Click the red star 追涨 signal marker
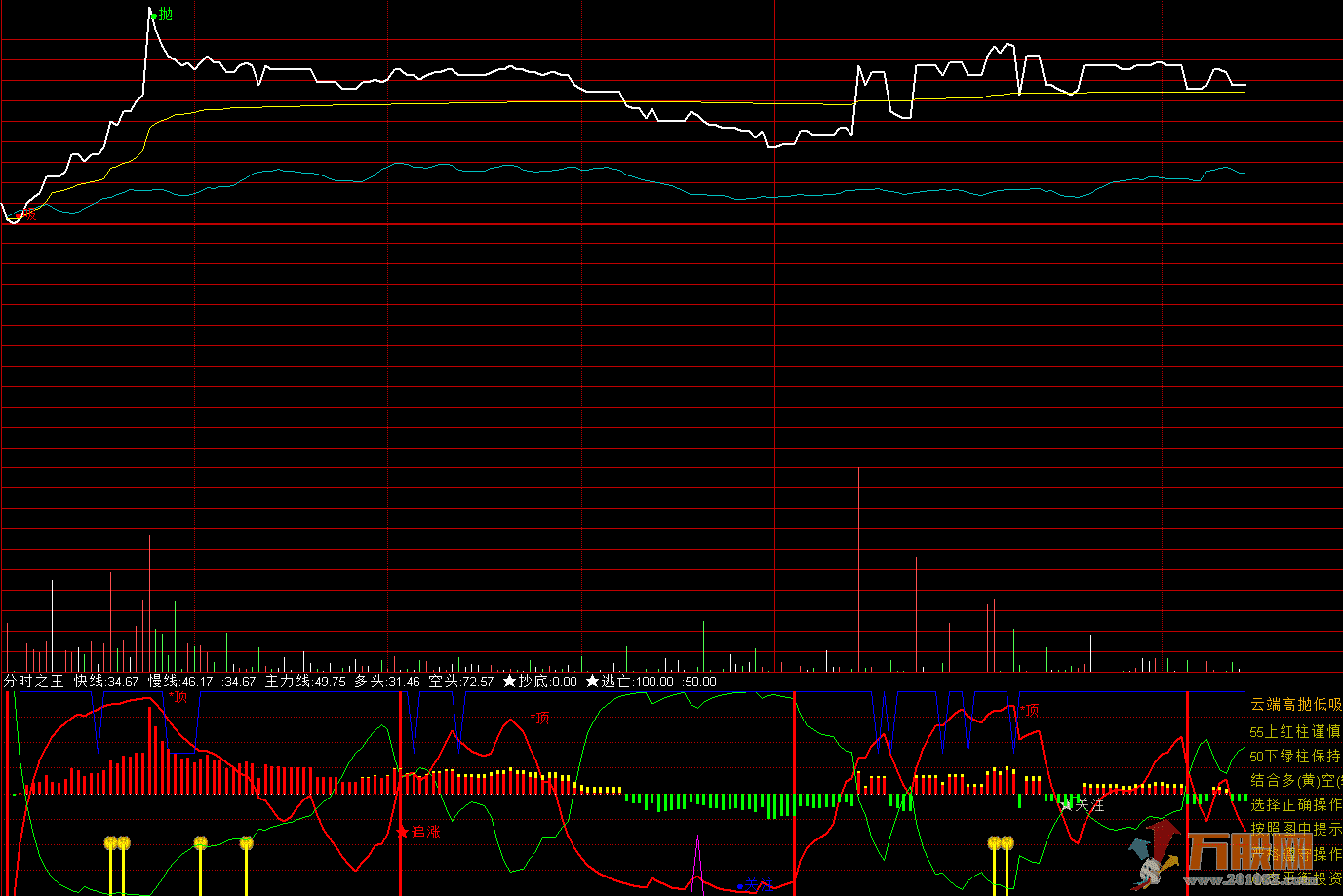This screenshot has width=1343, height=896. pyautogui.click(x=418, y=833)
